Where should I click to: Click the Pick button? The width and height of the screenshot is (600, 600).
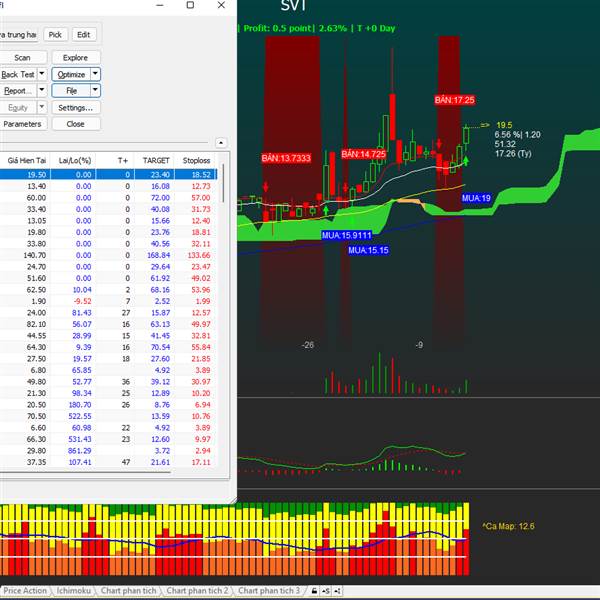(55, 34)
